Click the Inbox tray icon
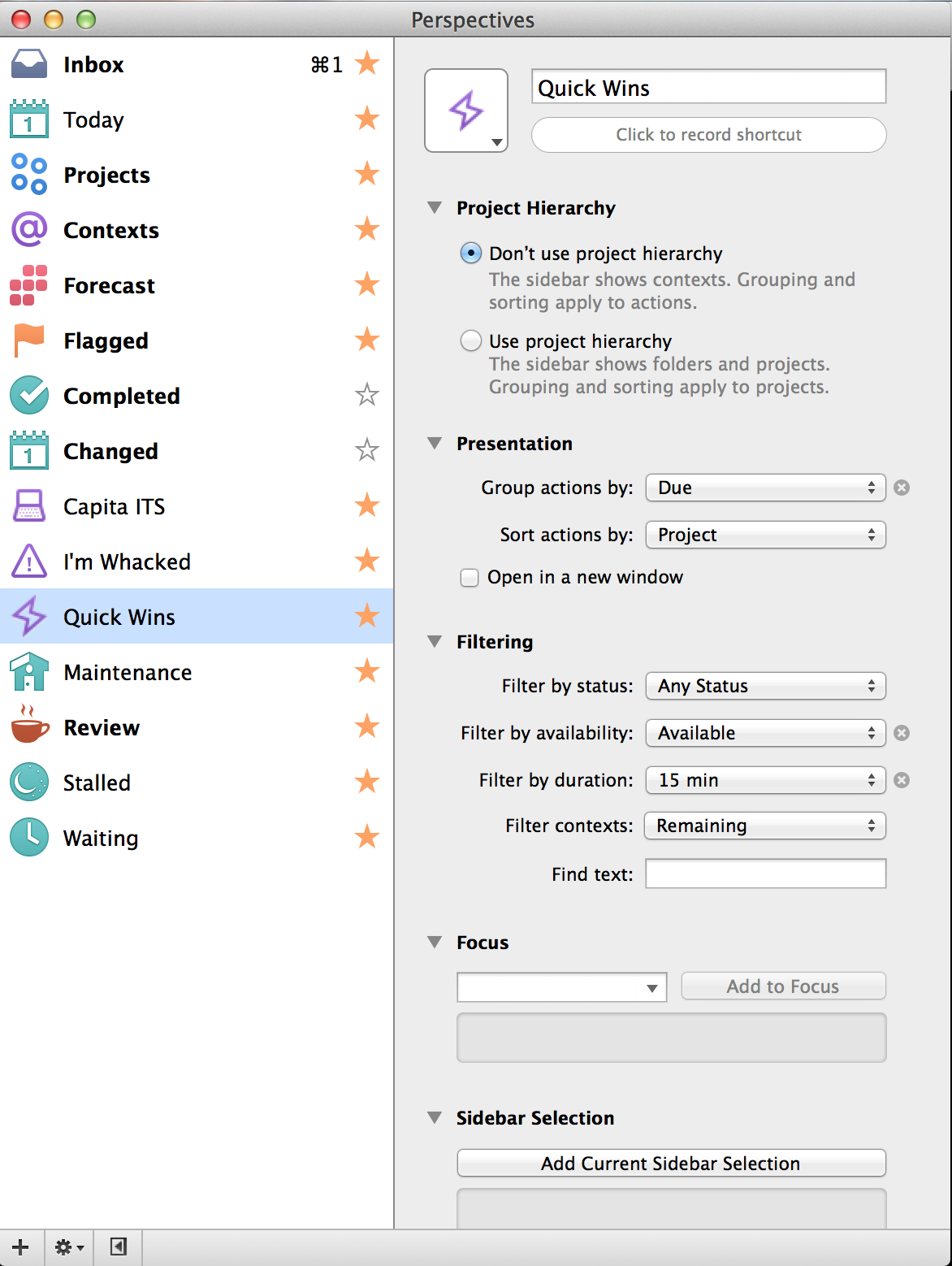Viewport: 952px width, 1266px height. click(29, 64)
